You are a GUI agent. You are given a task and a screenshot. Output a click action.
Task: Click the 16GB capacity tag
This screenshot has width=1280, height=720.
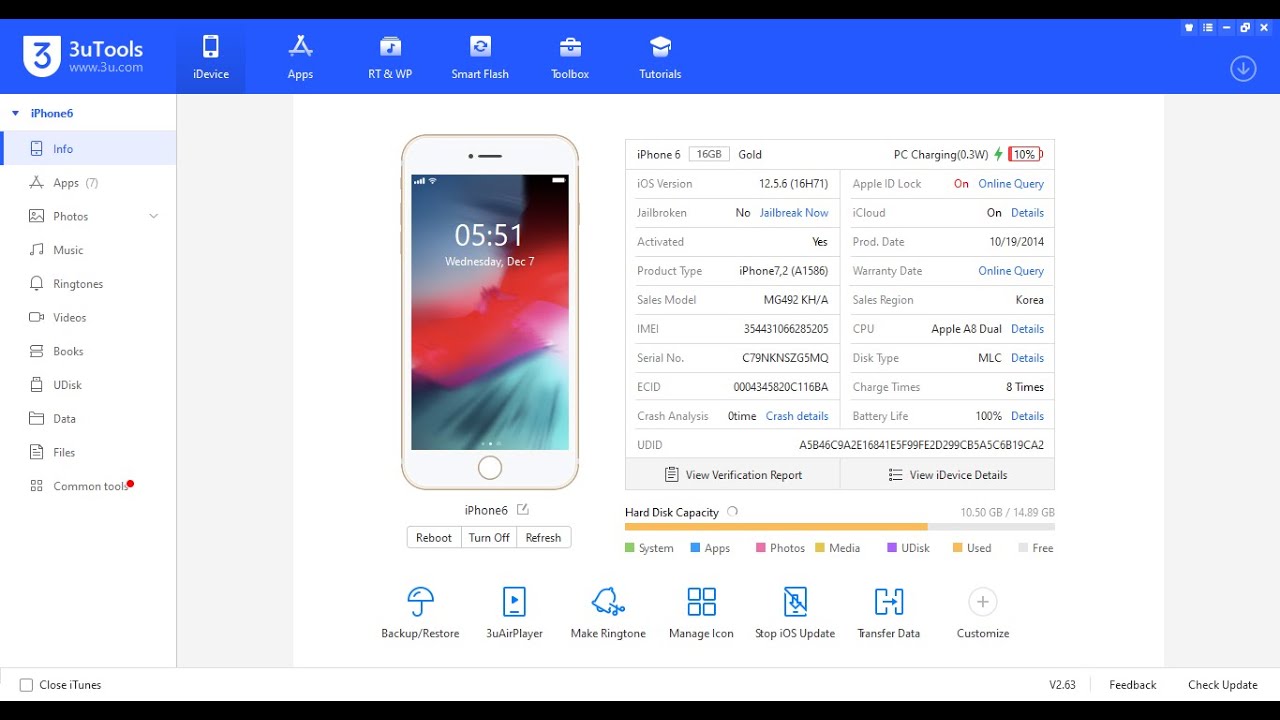click(x=709, y=155)
